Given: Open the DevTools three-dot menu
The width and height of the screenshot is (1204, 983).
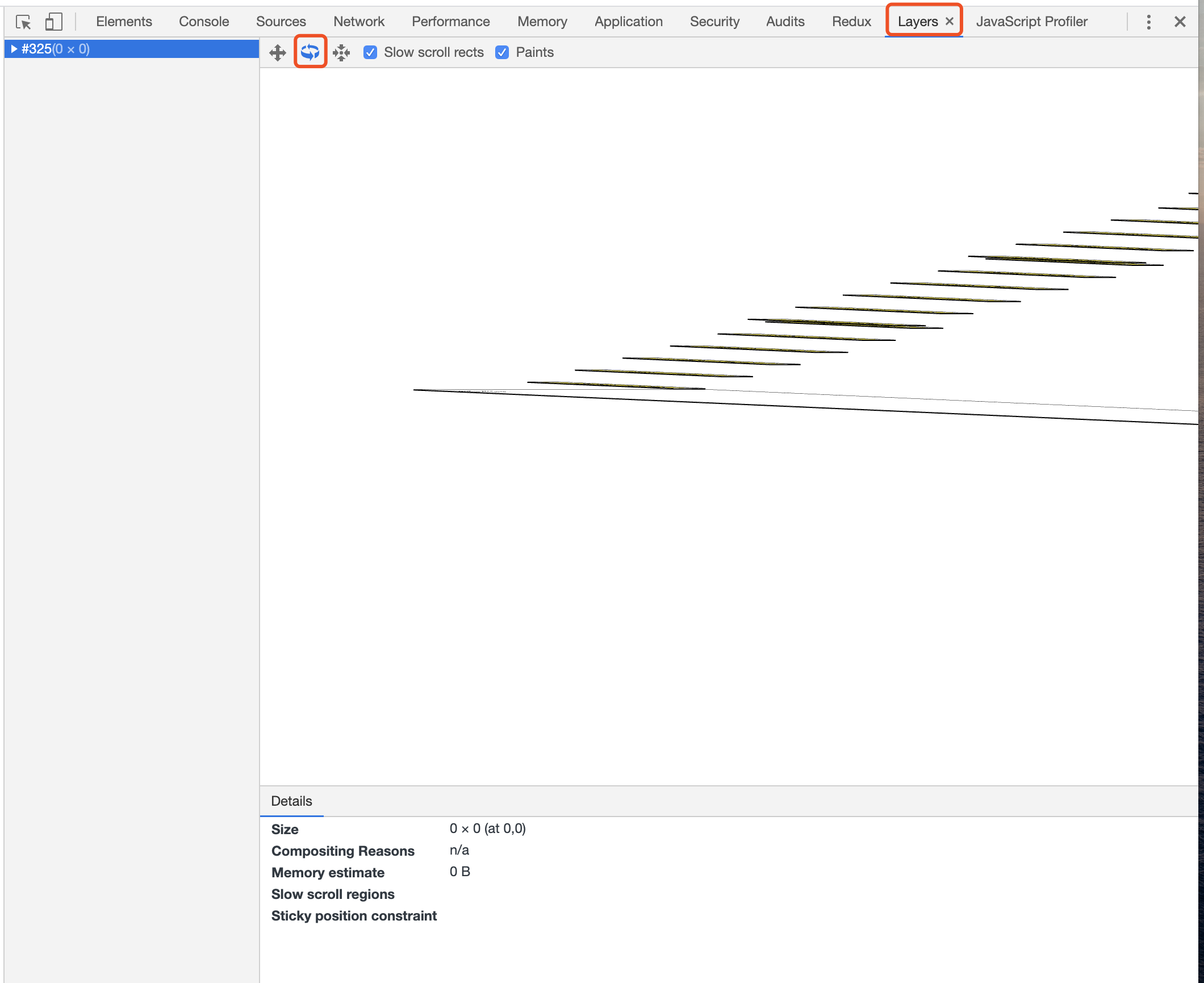Looking at the screenshot, I should pyautogui.click(x=1148, y=22).
